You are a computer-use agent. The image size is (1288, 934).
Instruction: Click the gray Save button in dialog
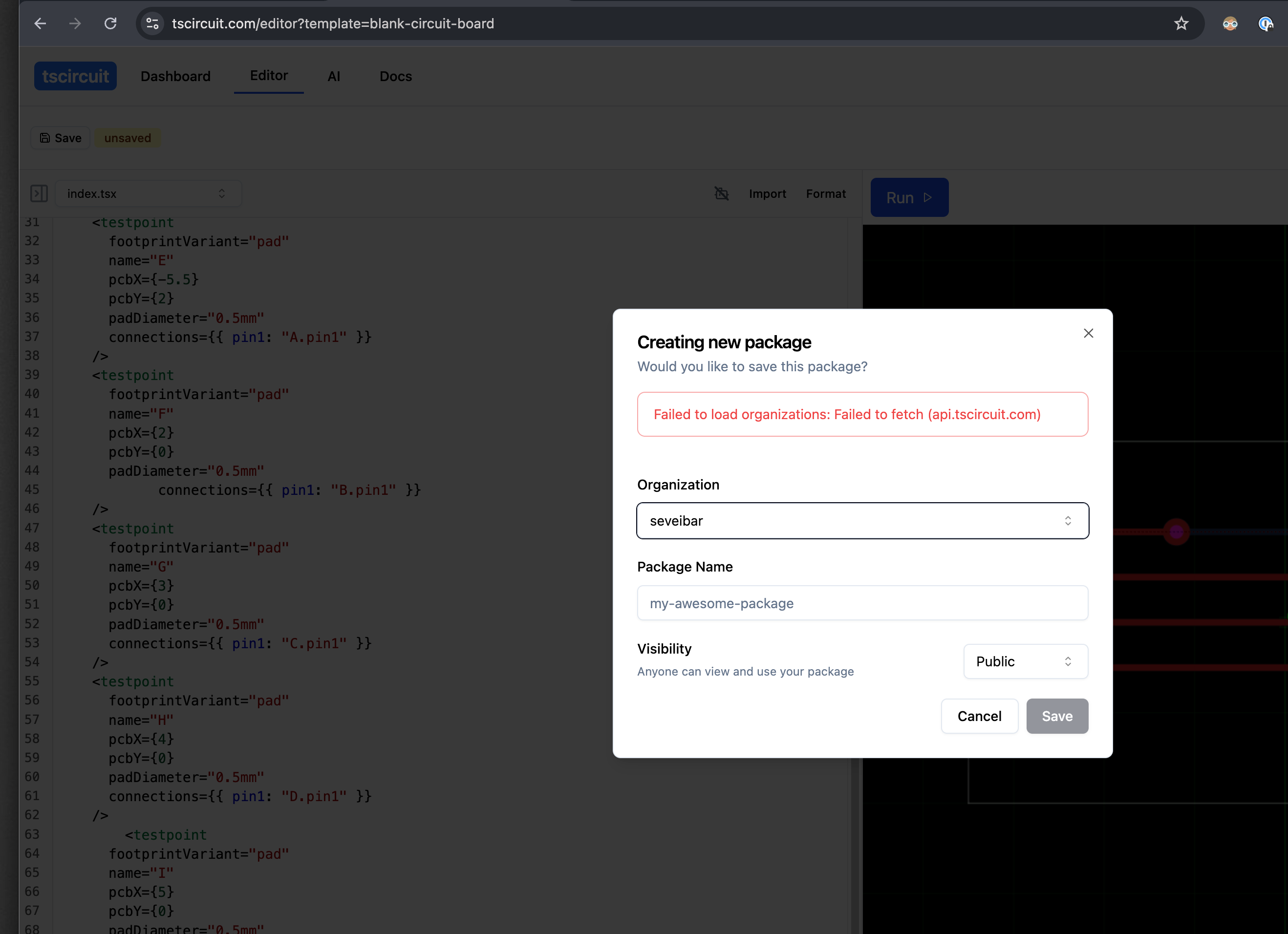pyautogui.click(x=1056, y=716)
